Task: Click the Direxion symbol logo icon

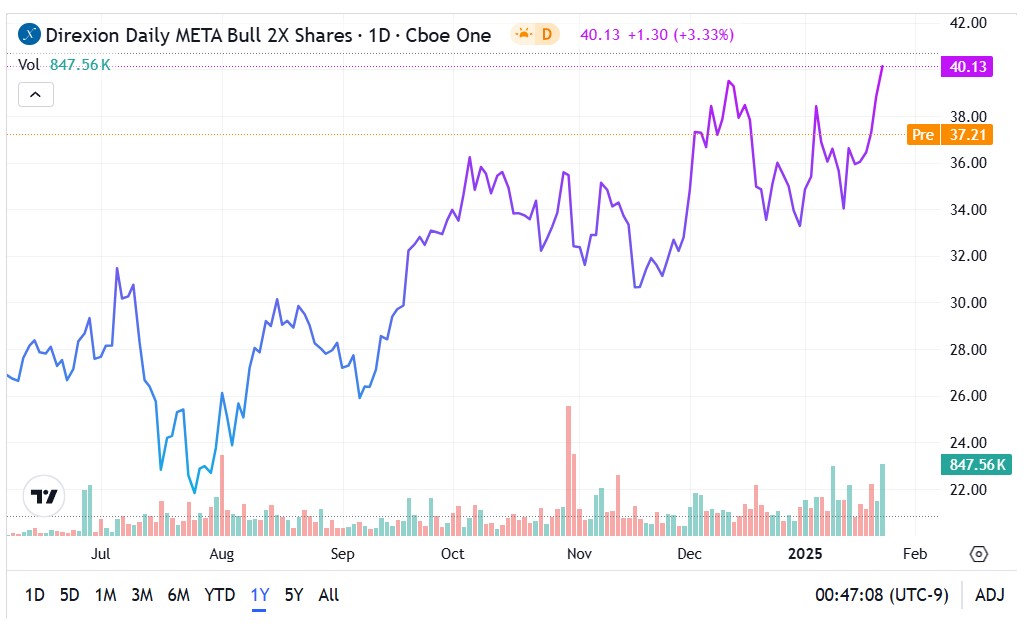Action: pos(29,35)
